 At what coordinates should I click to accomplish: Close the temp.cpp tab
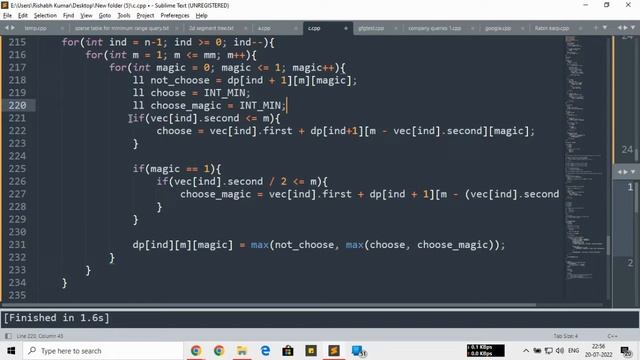(62, 28)
